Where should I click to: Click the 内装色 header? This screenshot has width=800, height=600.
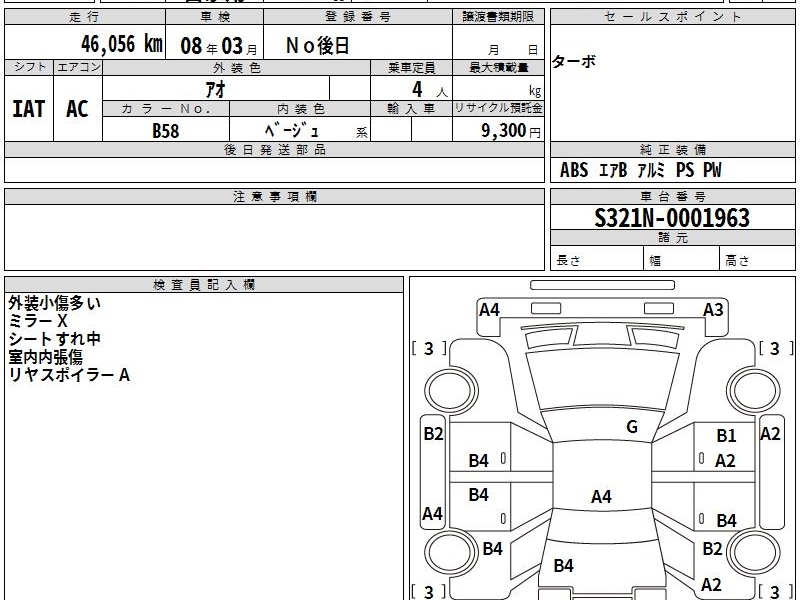pyautogui.click(x=300, y=109)
